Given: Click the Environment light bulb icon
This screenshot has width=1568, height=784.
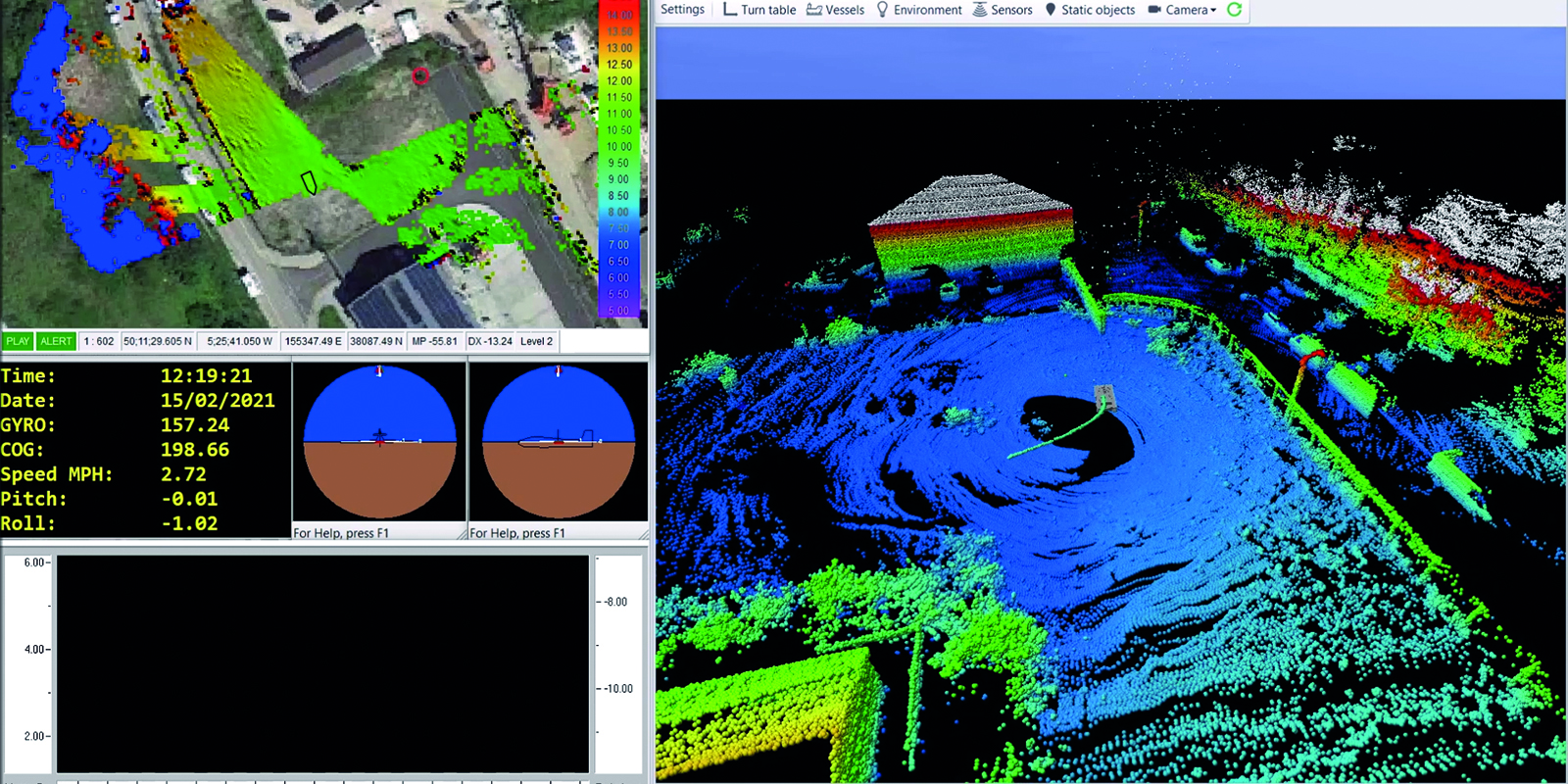Looking at the screenshot, I should click(x=882, y=10).
